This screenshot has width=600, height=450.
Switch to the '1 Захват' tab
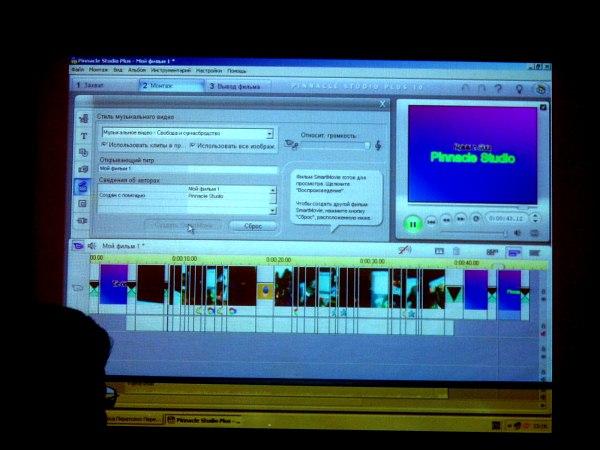[104, 85]
